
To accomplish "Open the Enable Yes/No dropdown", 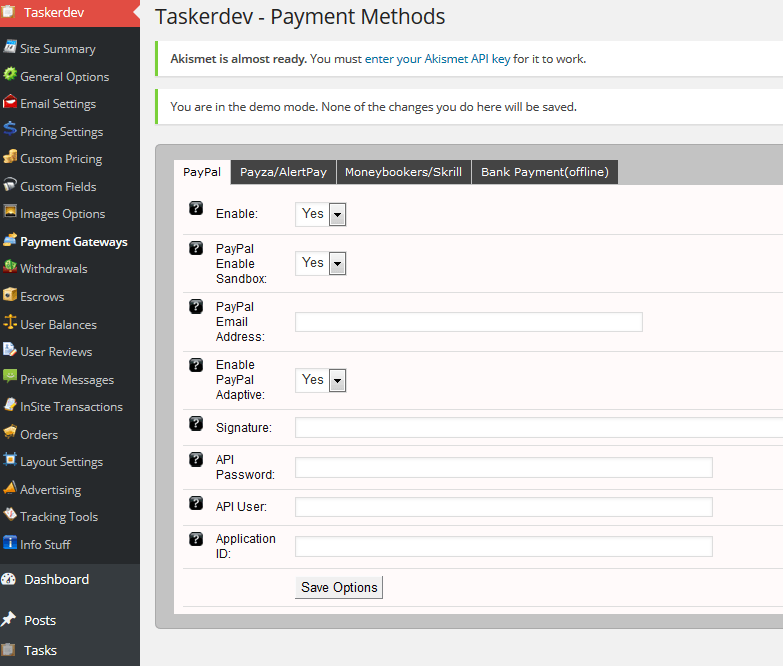I will coord(321,214).
